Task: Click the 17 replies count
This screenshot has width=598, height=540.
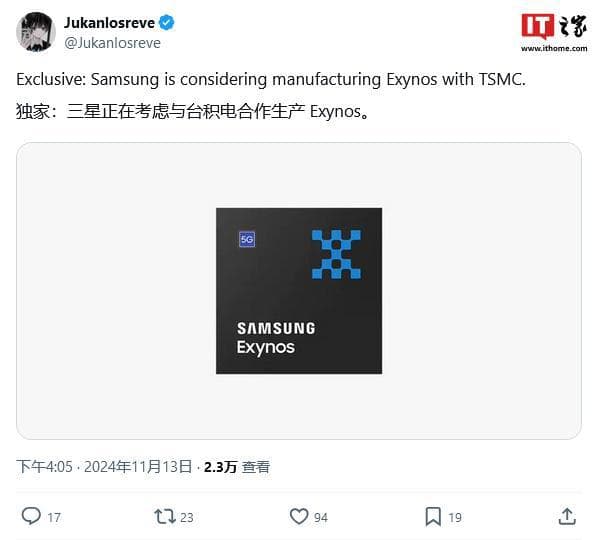Action: click(x=54, y=518)
